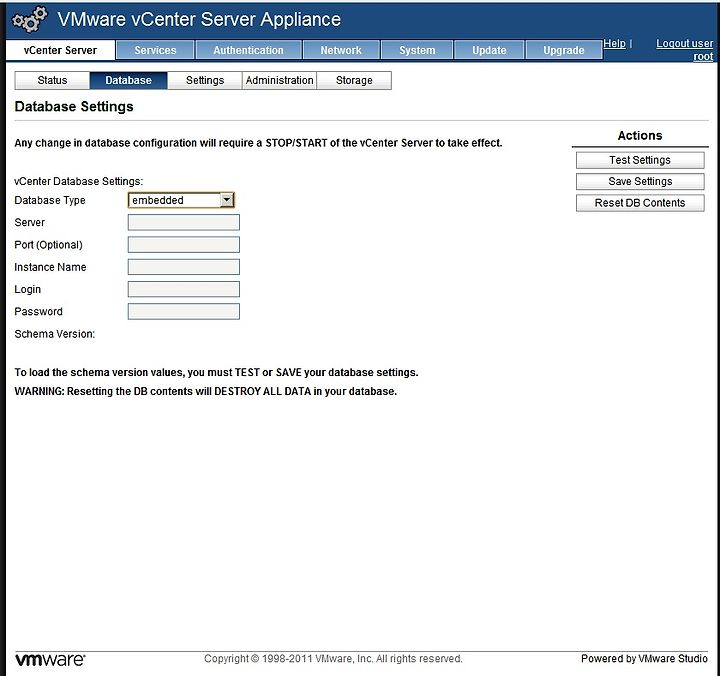Open the Database Type dropdown
Screen dimensions: 720x676
point(181,200)
